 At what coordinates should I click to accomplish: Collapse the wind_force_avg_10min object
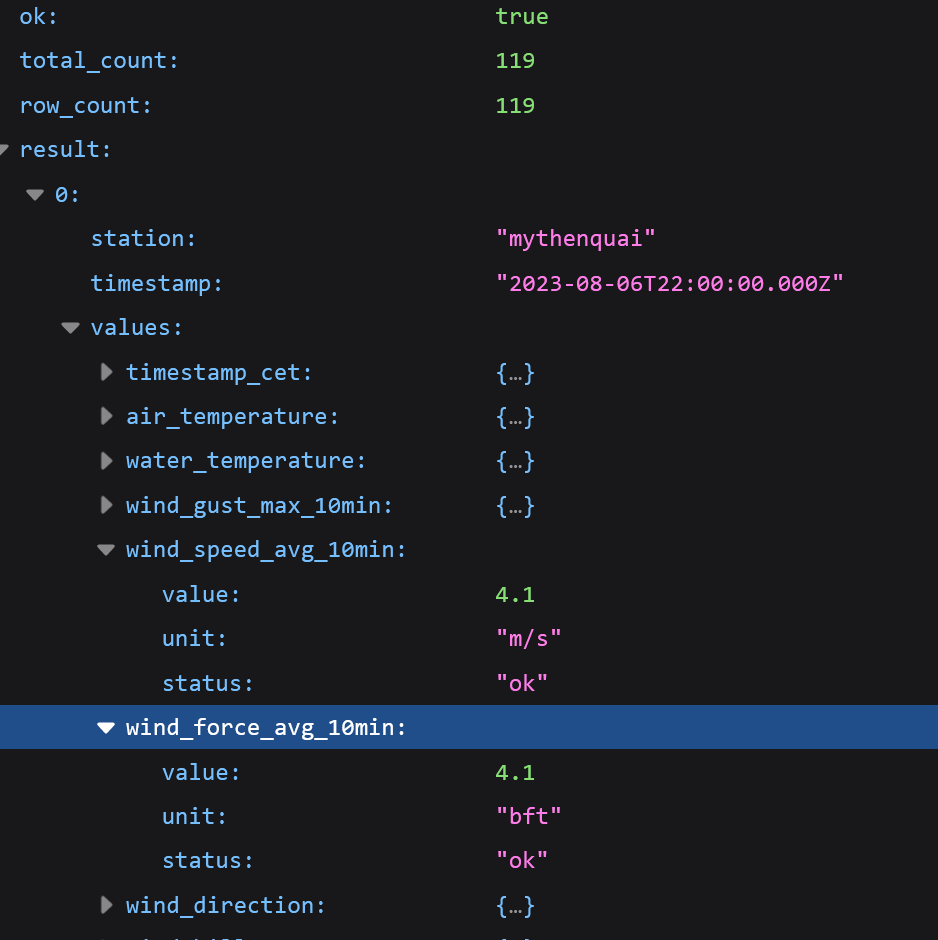pyautogui.click(x=106, y=727)
